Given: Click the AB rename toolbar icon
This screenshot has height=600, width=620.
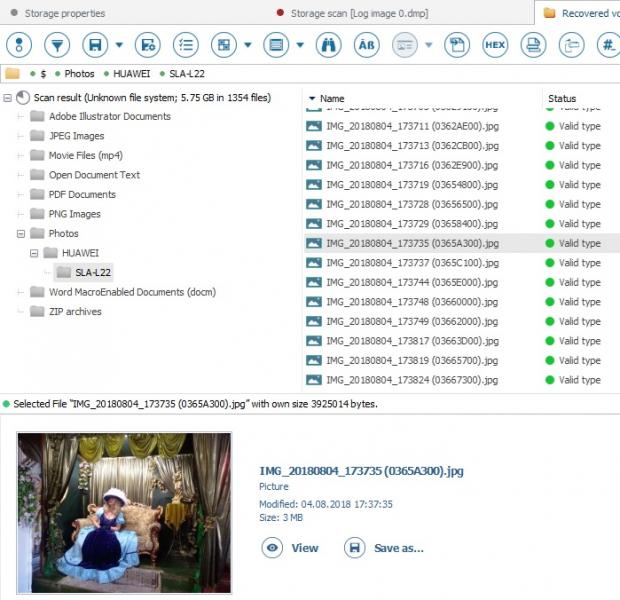Looking at the screenshot, I should click(367, 45).
